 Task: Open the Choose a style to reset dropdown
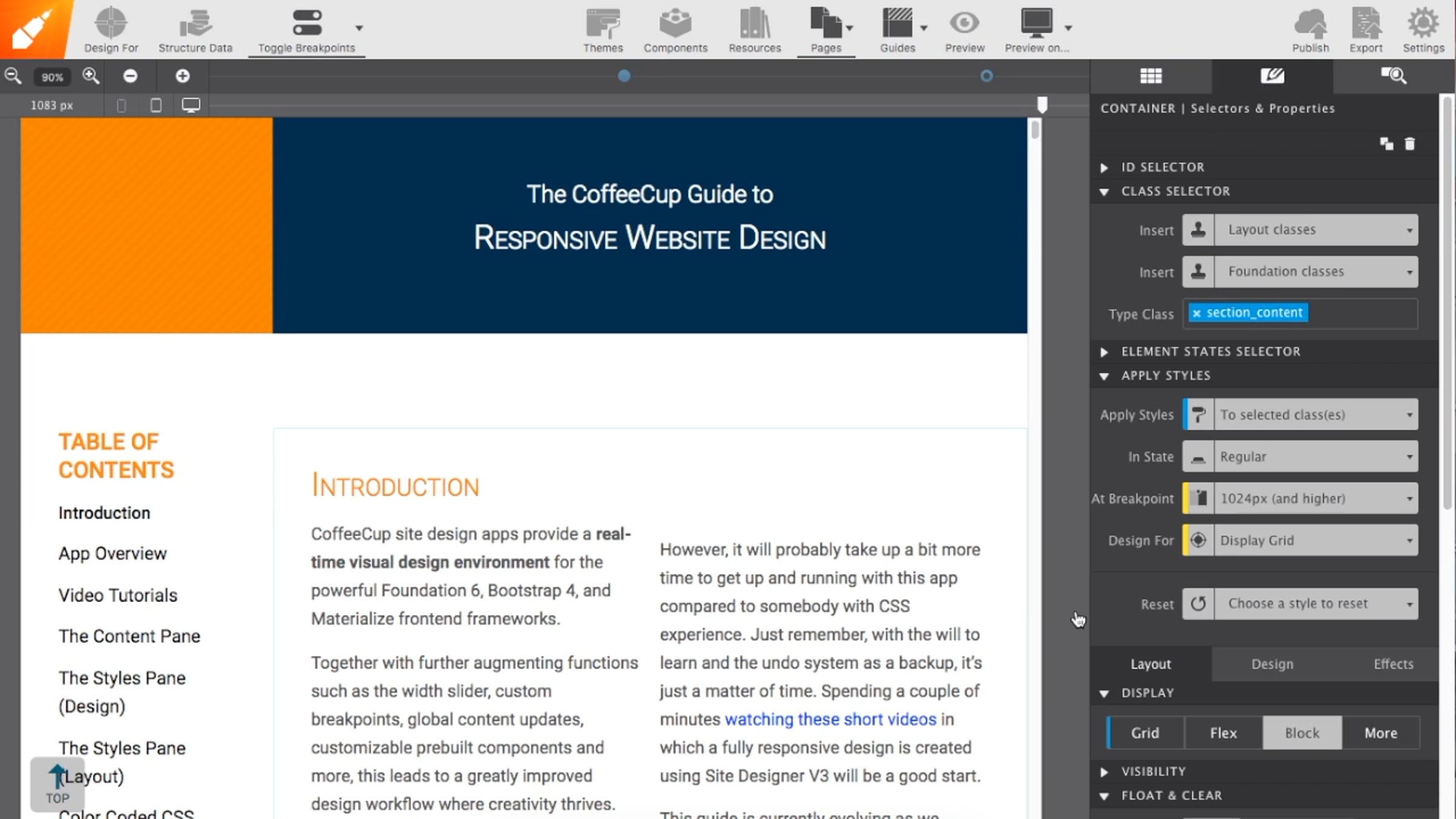[1300, 604]
